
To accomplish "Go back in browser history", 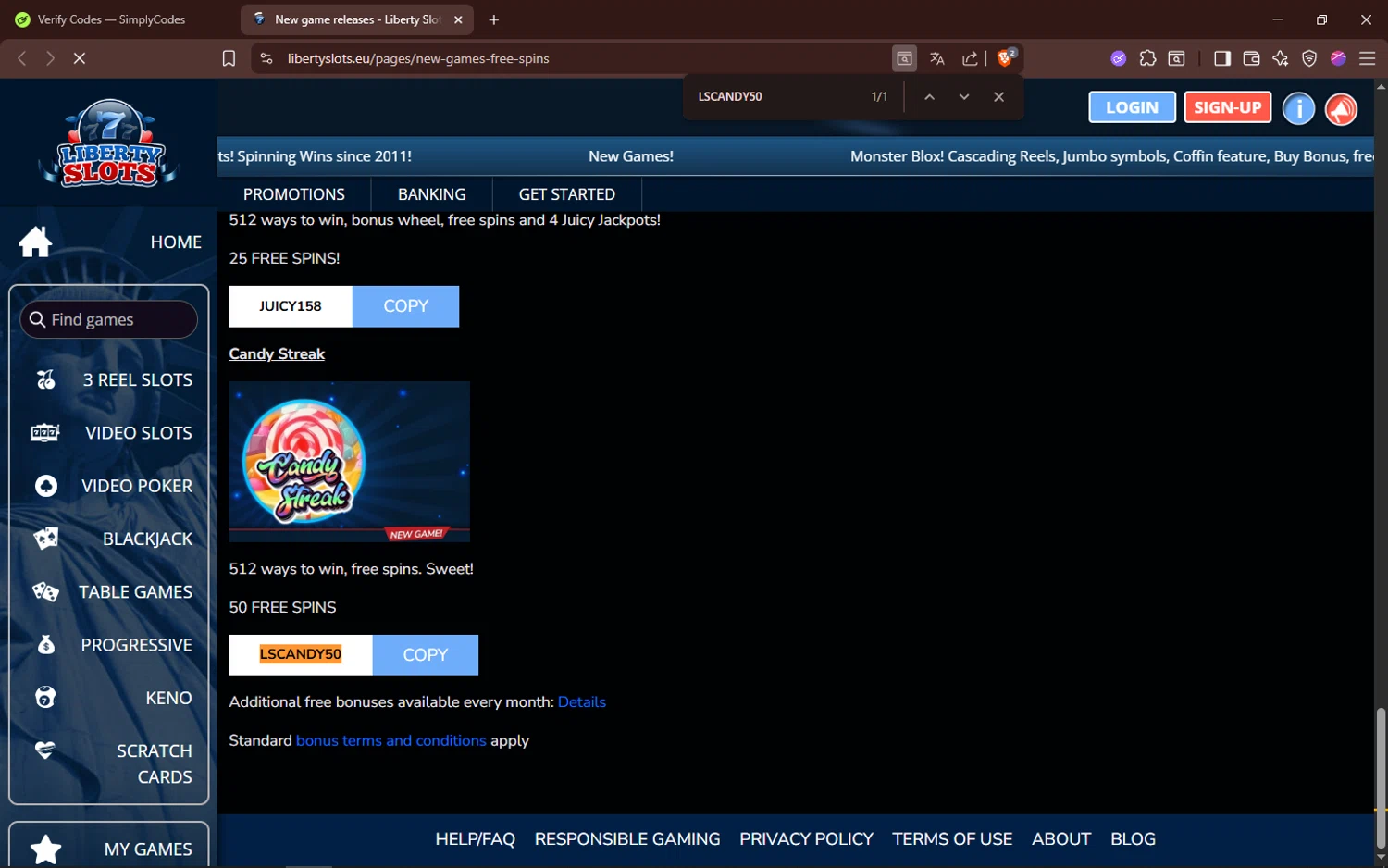I will click(22, 58).
